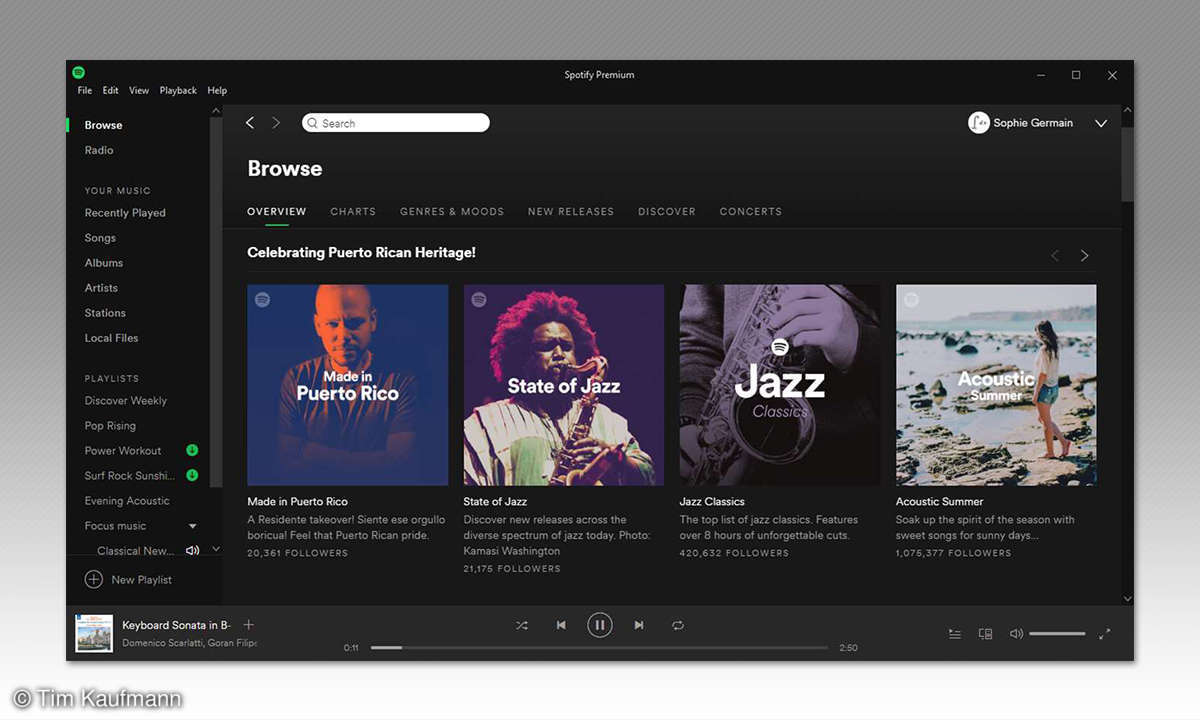Click the Jazz Classics title text

(x=712, y=502)
